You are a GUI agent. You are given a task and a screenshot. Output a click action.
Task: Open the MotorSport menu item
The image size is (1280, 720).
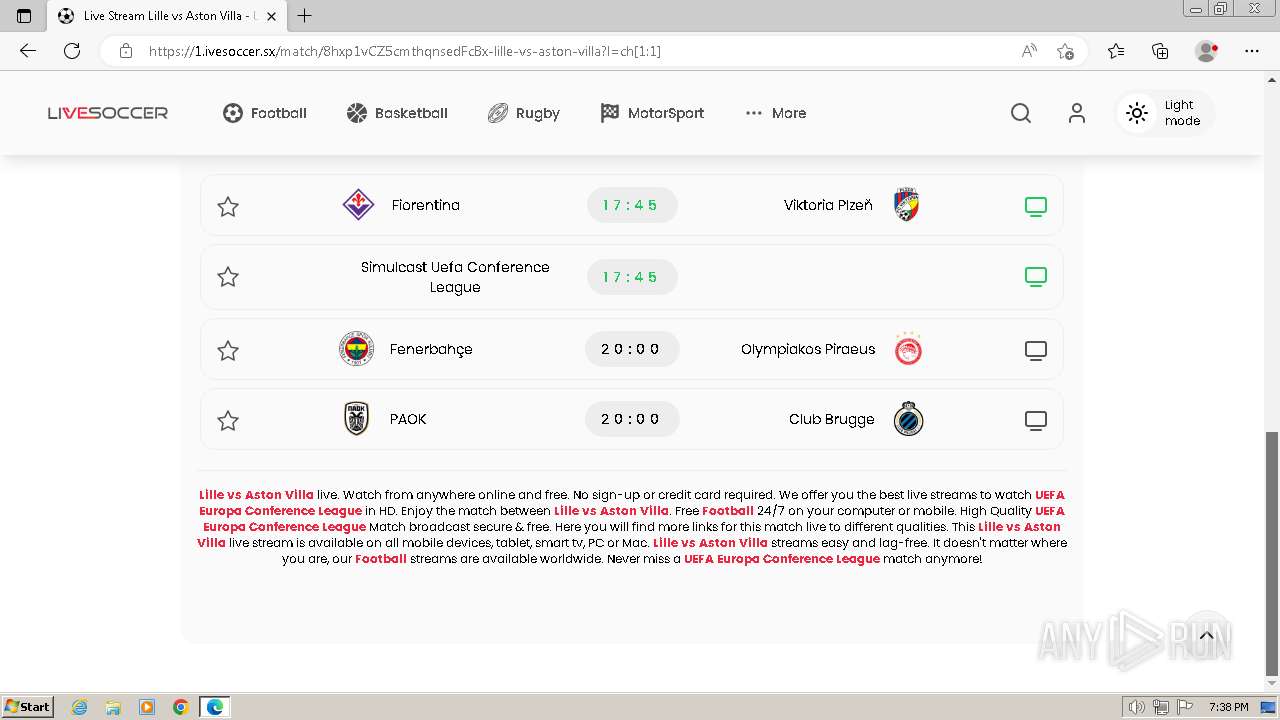click(652, 113)
